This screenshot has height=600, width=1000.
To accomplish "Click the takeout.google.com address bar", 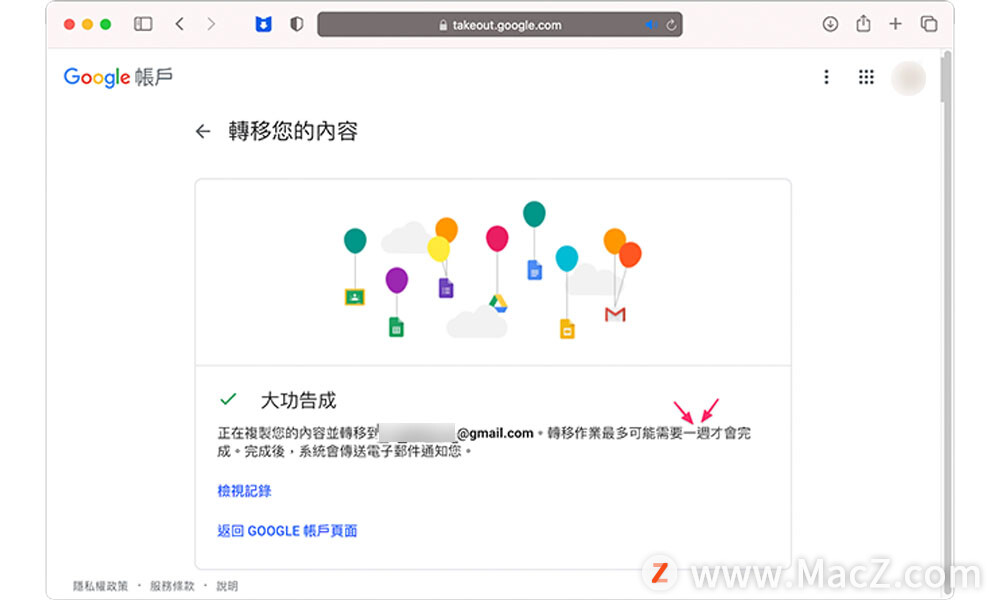I will (x=499, y=25).
